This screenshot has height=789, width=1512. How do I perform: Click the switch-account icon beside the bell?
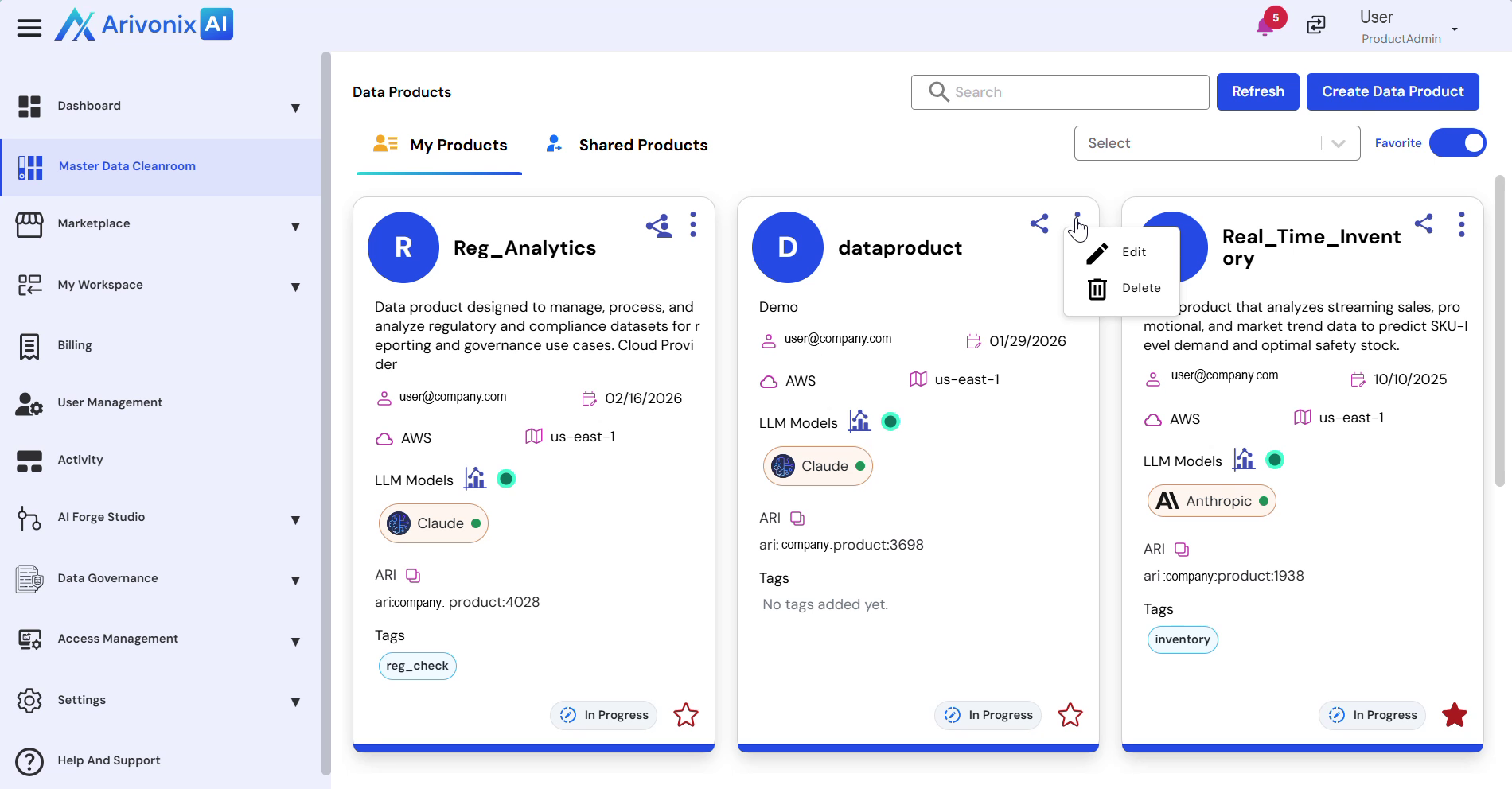click(1316, 25)
